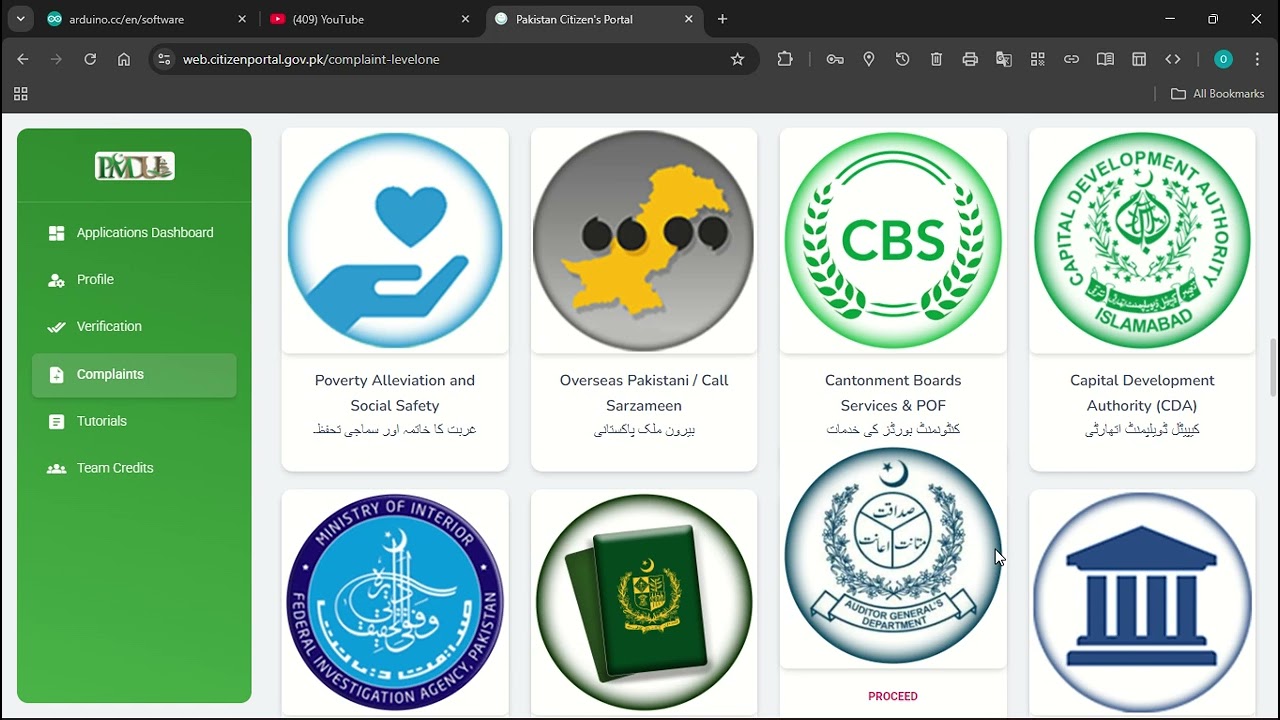Open the QR code extension

pos(1038,59)
